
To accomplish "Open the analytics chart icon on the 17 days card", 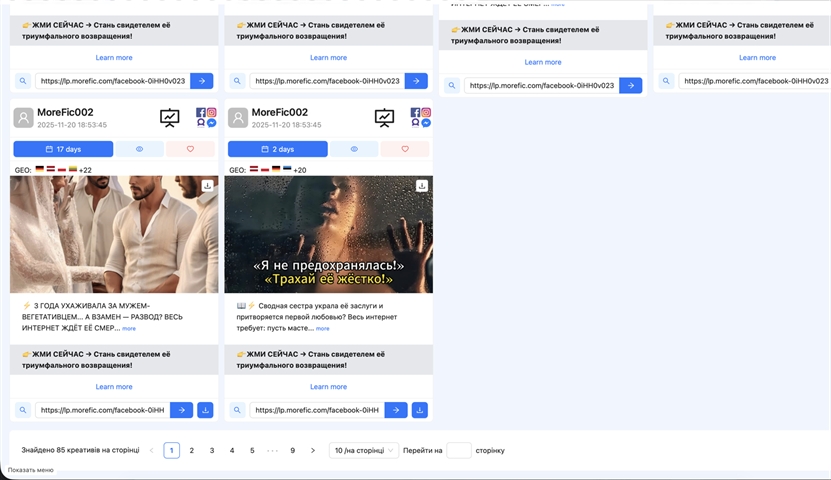I will (x=170, y=118).
